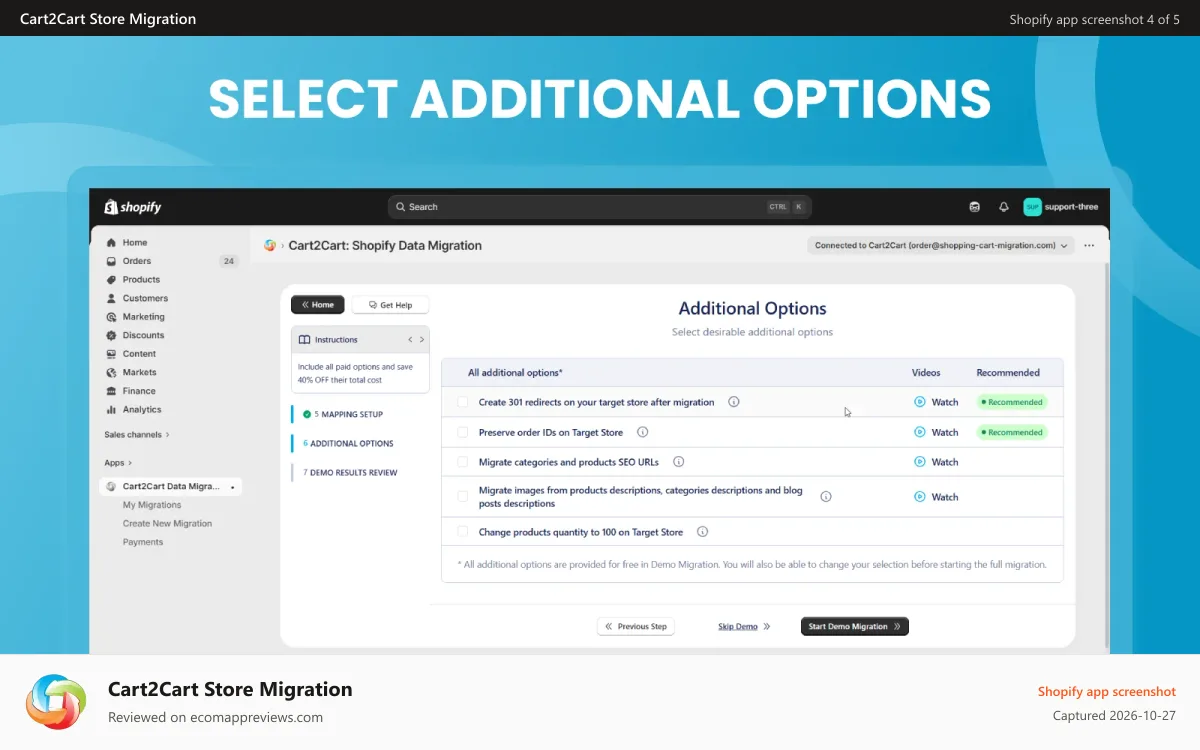The height and width of the screenshot is (750, 1200).
Task: Click the Home button in wizard
Action: coord(318,305)
